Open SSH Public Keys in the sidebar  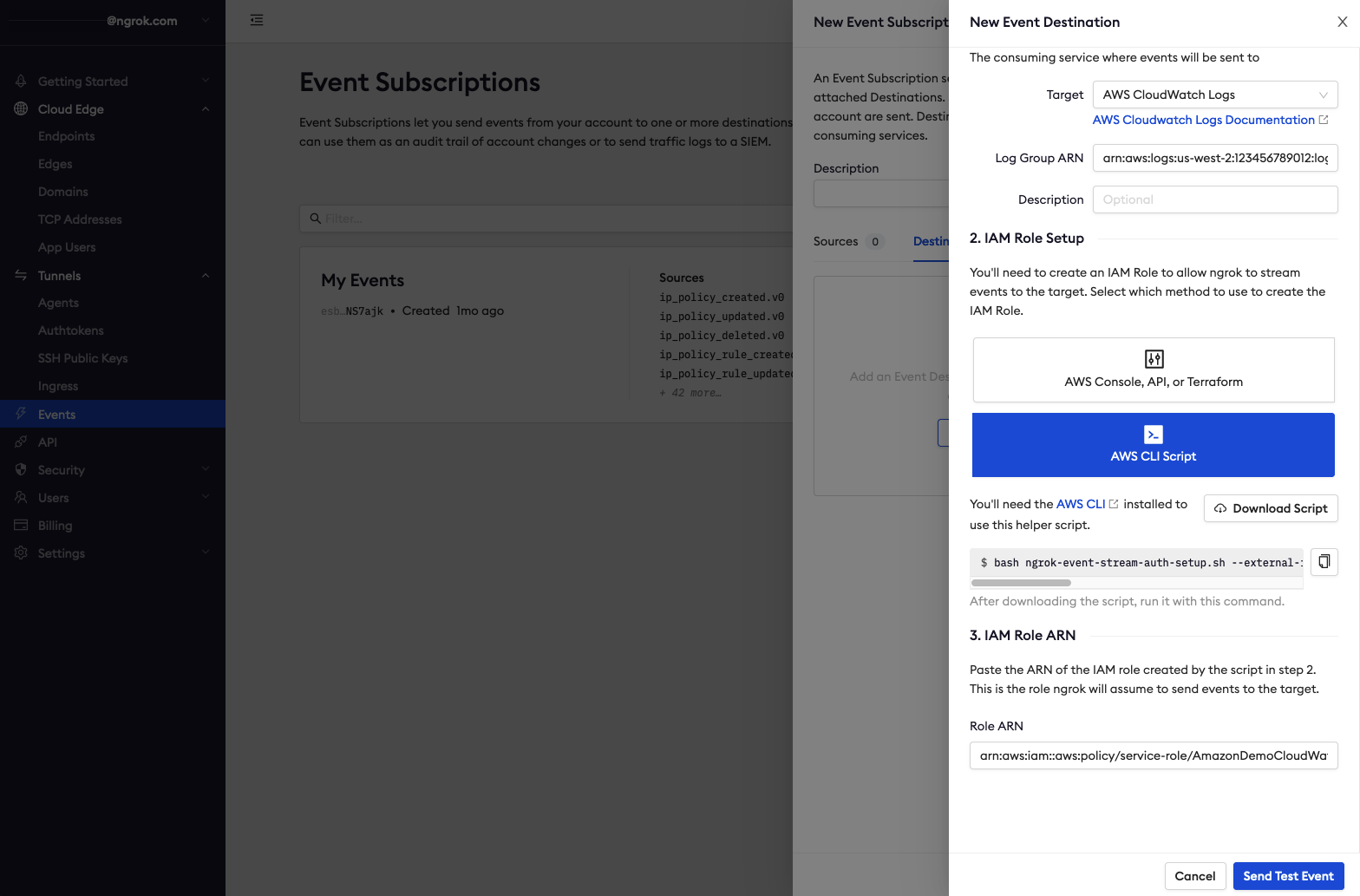tap(82, 358)
